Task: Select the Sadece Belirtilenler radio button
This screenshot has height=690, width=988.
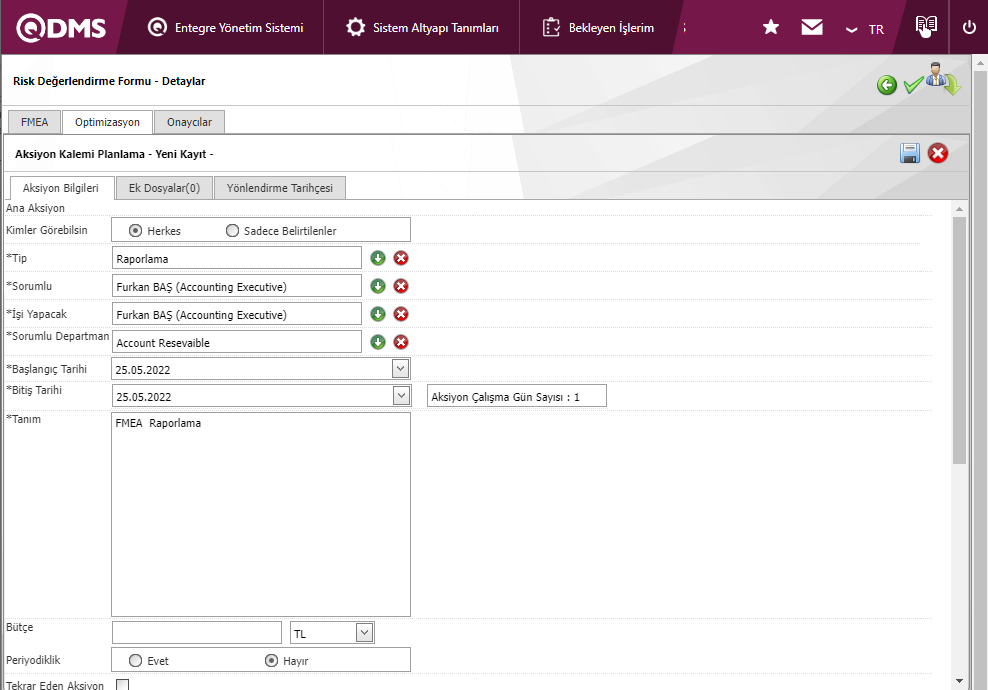Action: [233, 230]
